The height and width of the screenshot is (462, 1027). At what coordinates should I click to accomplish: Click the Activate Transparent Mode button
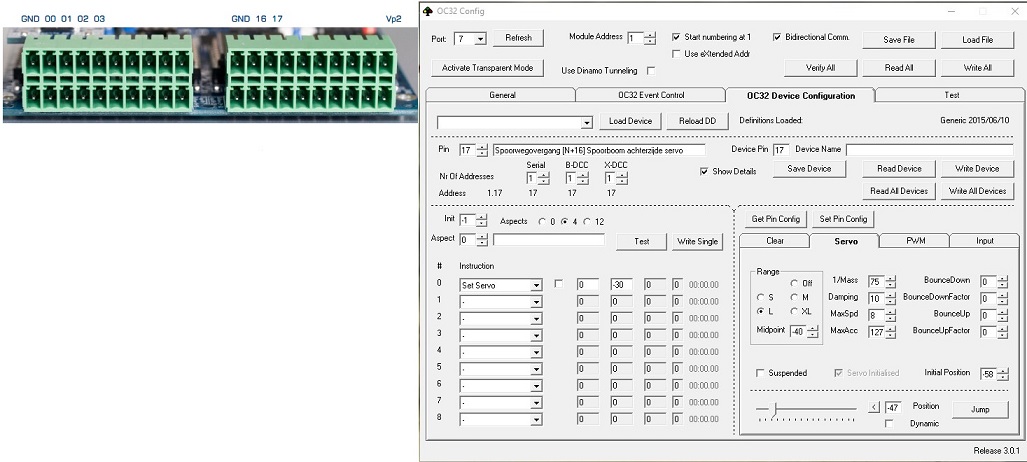coord(488,68)
